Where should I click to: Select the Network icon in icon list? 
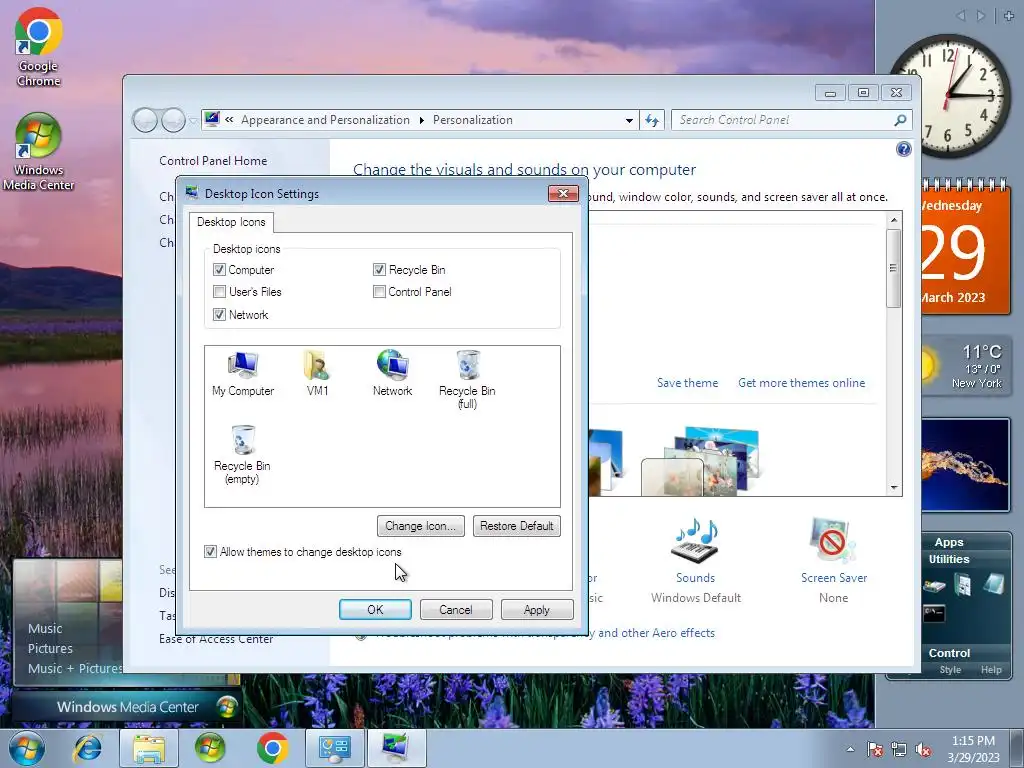(x=392, y=374)
